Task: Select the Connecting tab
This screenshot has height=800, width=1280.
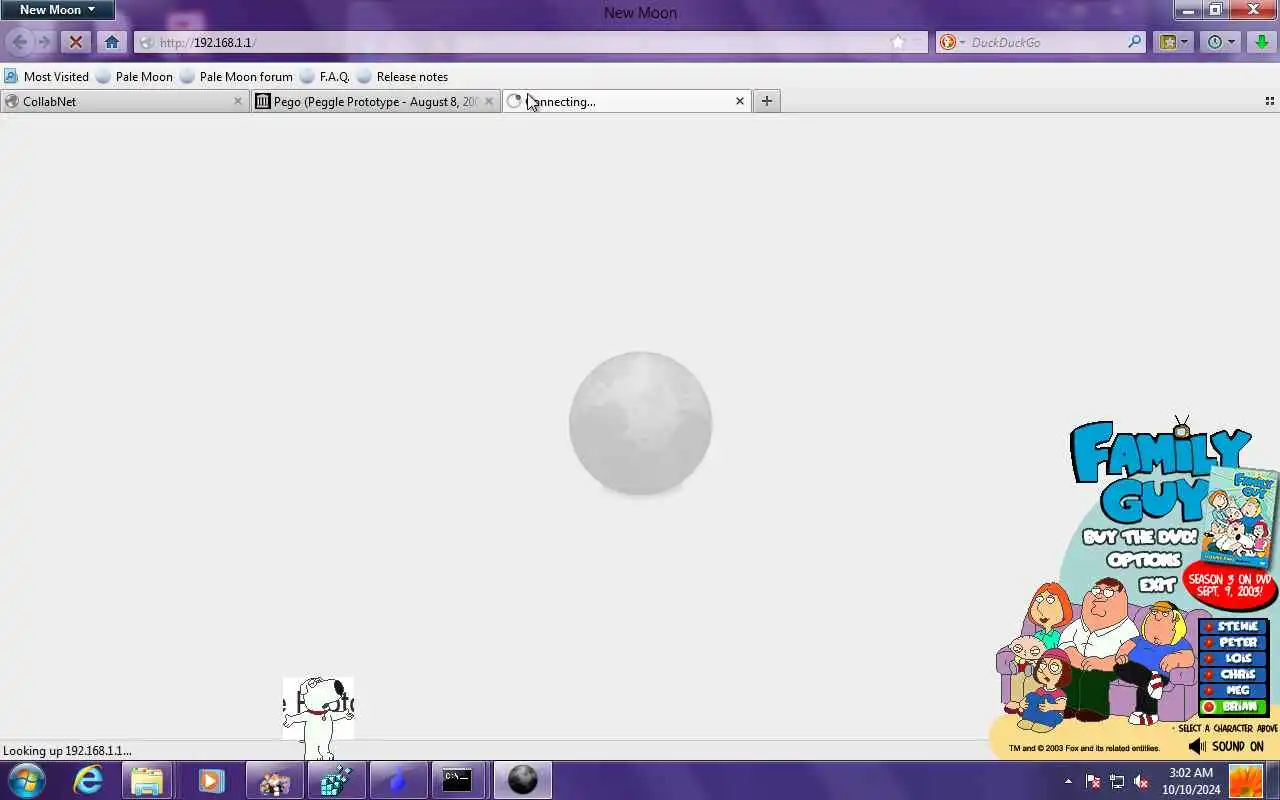Action: [x=626, y=101]
